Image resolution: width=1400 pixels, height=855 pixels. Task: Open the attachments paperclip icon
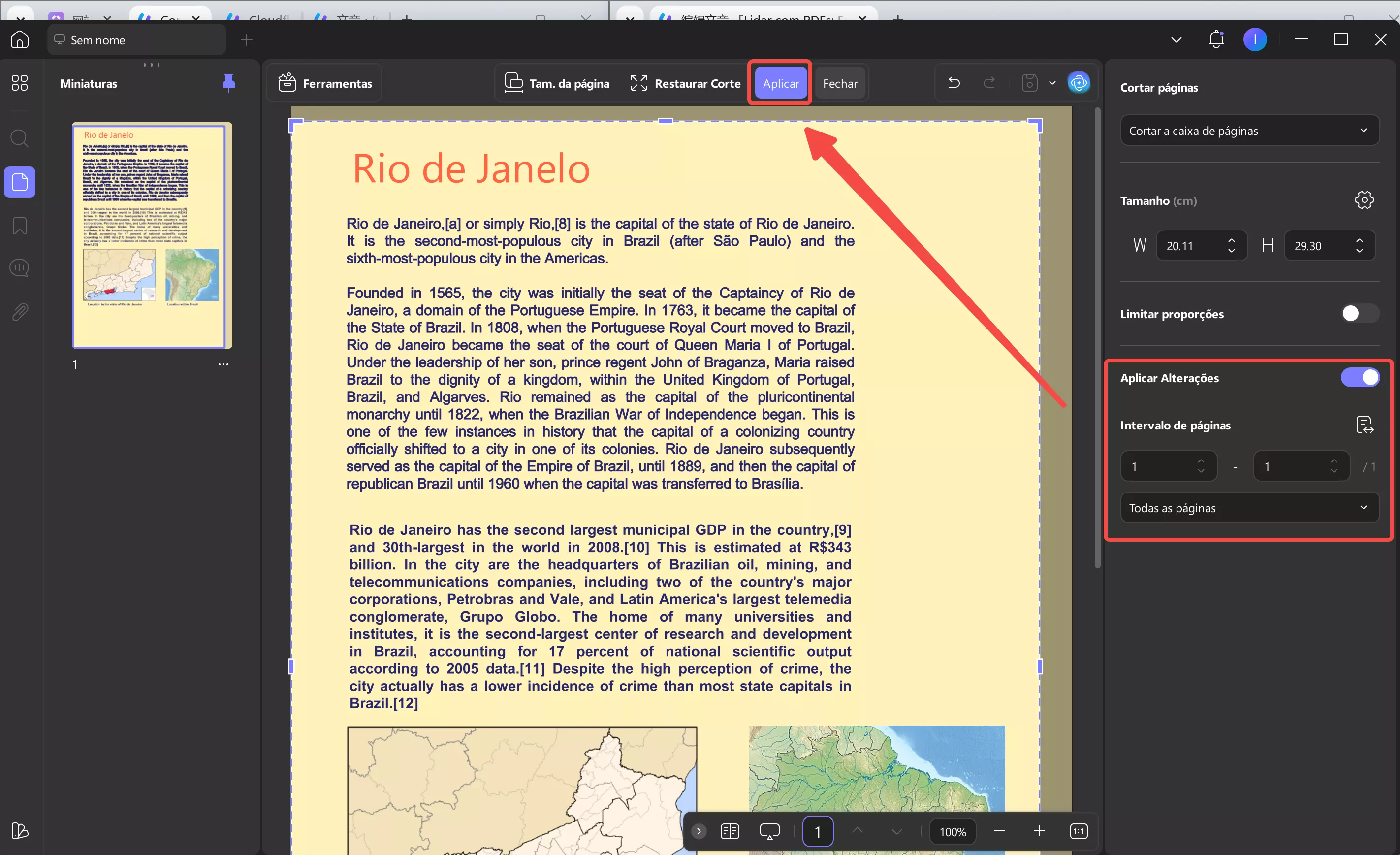[19, 312]
